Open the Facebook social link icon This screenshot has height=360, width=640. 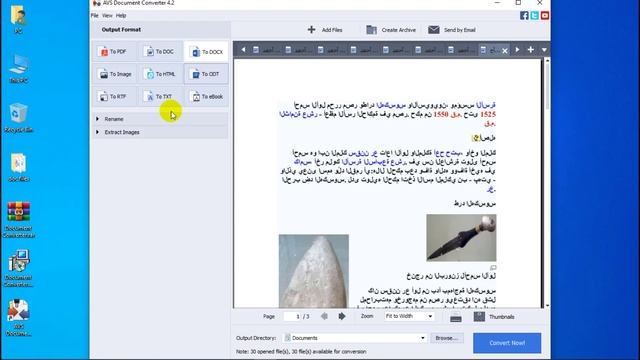(x=524, y=16)
